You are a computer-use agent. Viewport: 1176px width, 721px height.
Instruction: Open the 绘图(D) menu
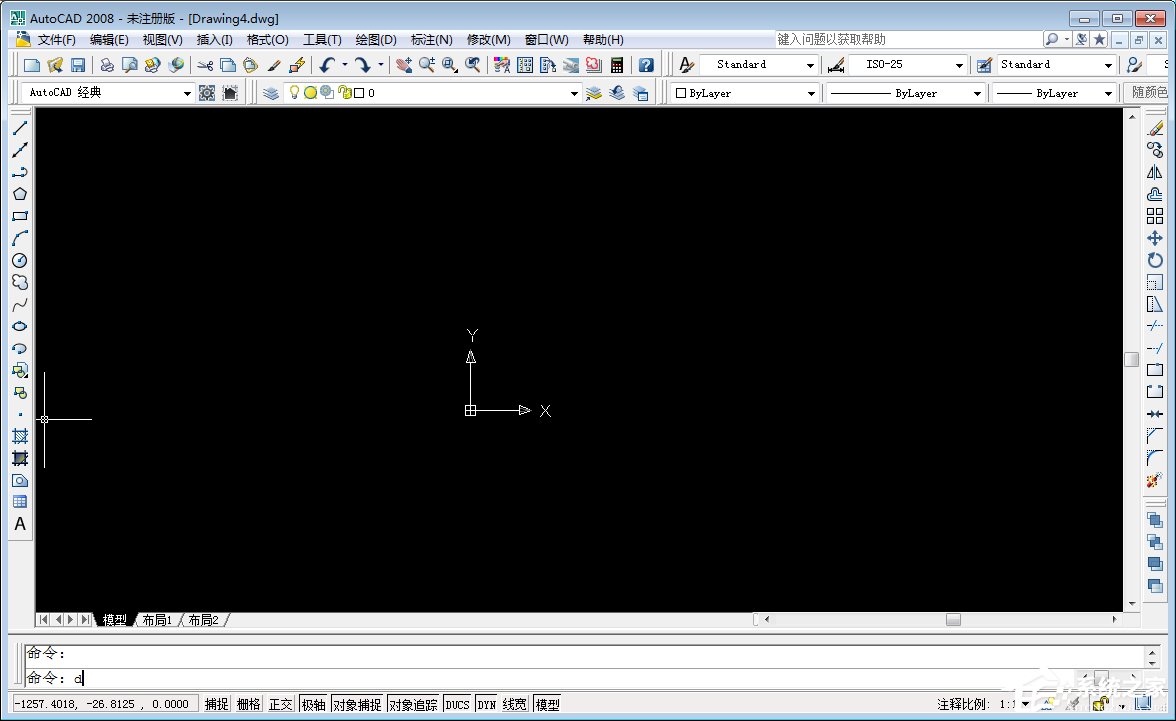[375, 39]
